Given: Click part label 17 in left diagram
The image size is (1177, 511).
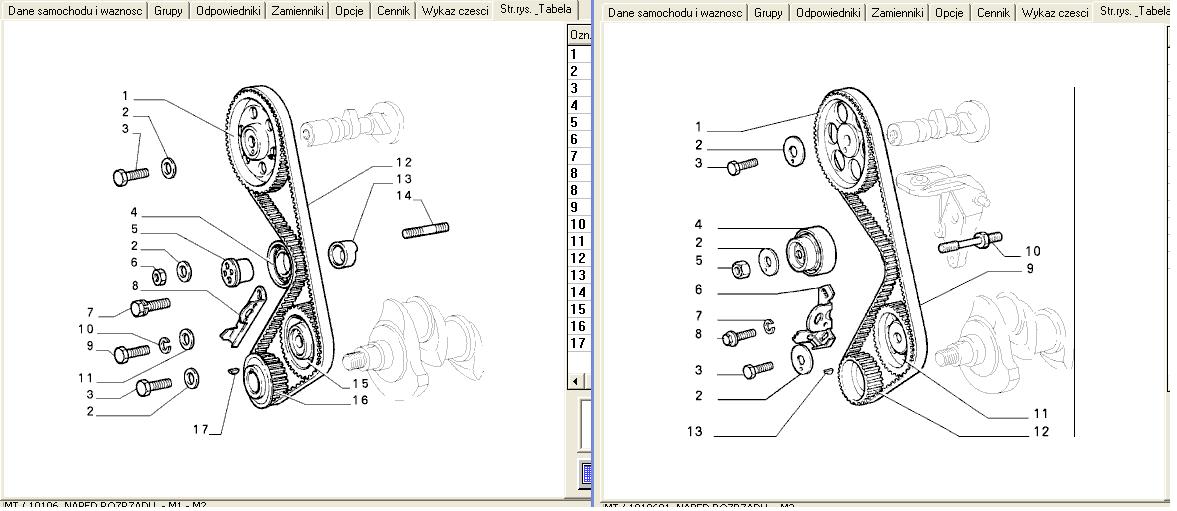Looking at the screenshot, I should pos(200,429).
